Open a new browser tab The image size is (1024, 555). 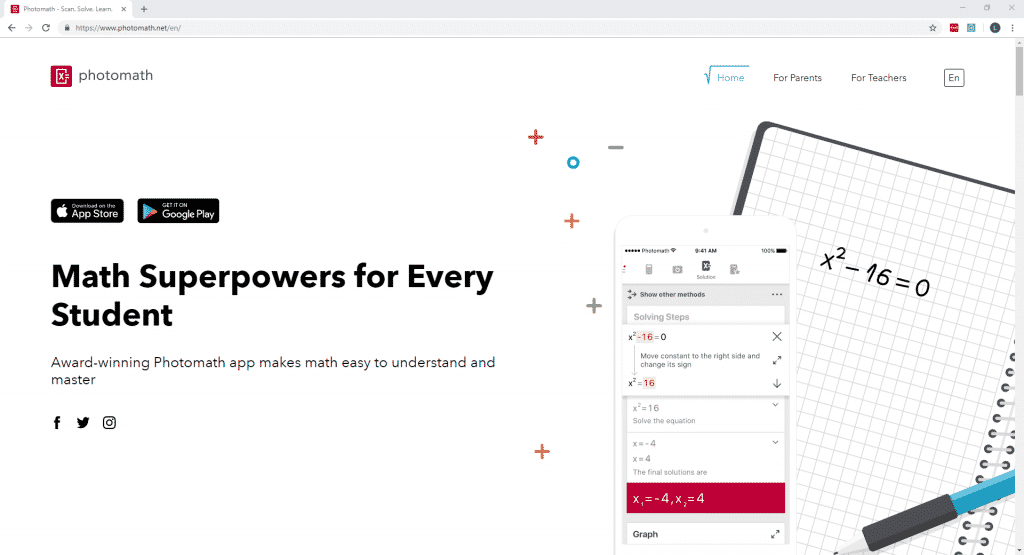144,9
